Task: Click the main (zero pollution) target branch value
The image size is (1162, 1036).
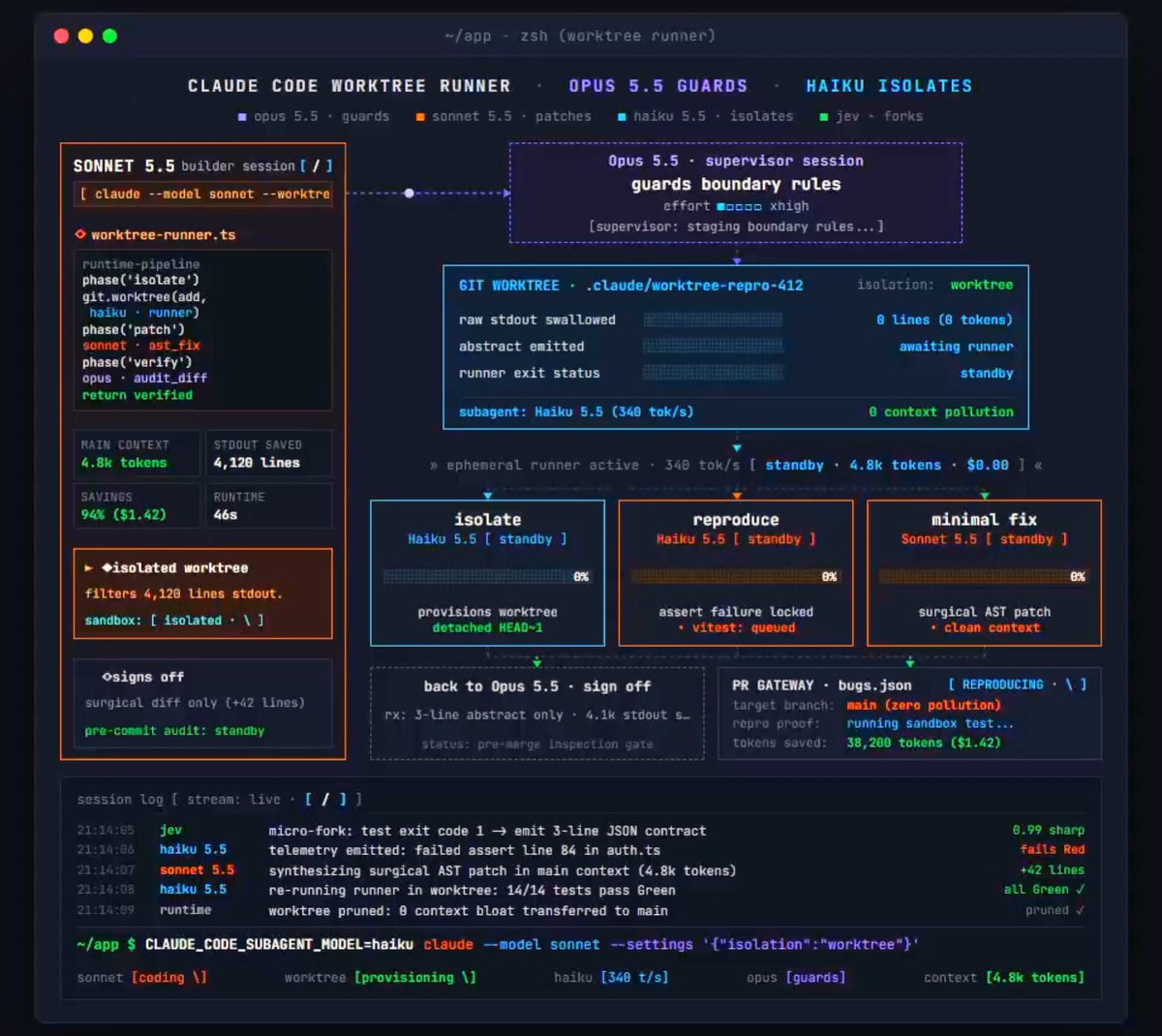Action: coord(924,705)
